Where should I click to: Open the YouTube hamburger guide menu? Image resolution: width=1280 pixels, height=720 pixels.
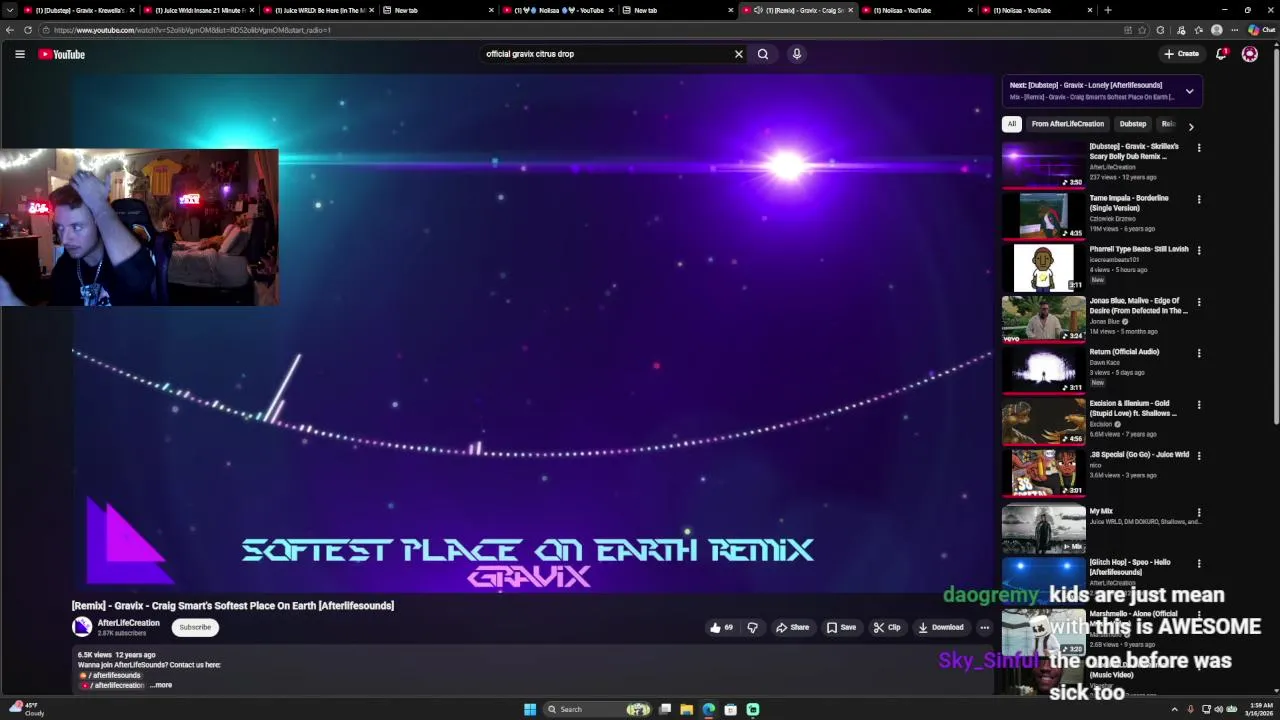(20, 54)
